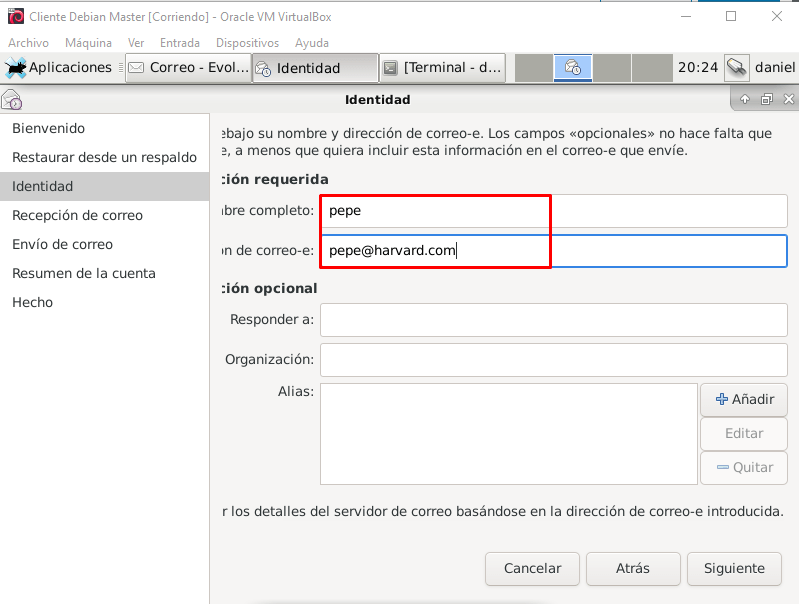Image resolution: width=799 pixels, height=604 pixels.
Task: Click the VirtualBox icon in the title bar
Action: (x=15, y=17)
